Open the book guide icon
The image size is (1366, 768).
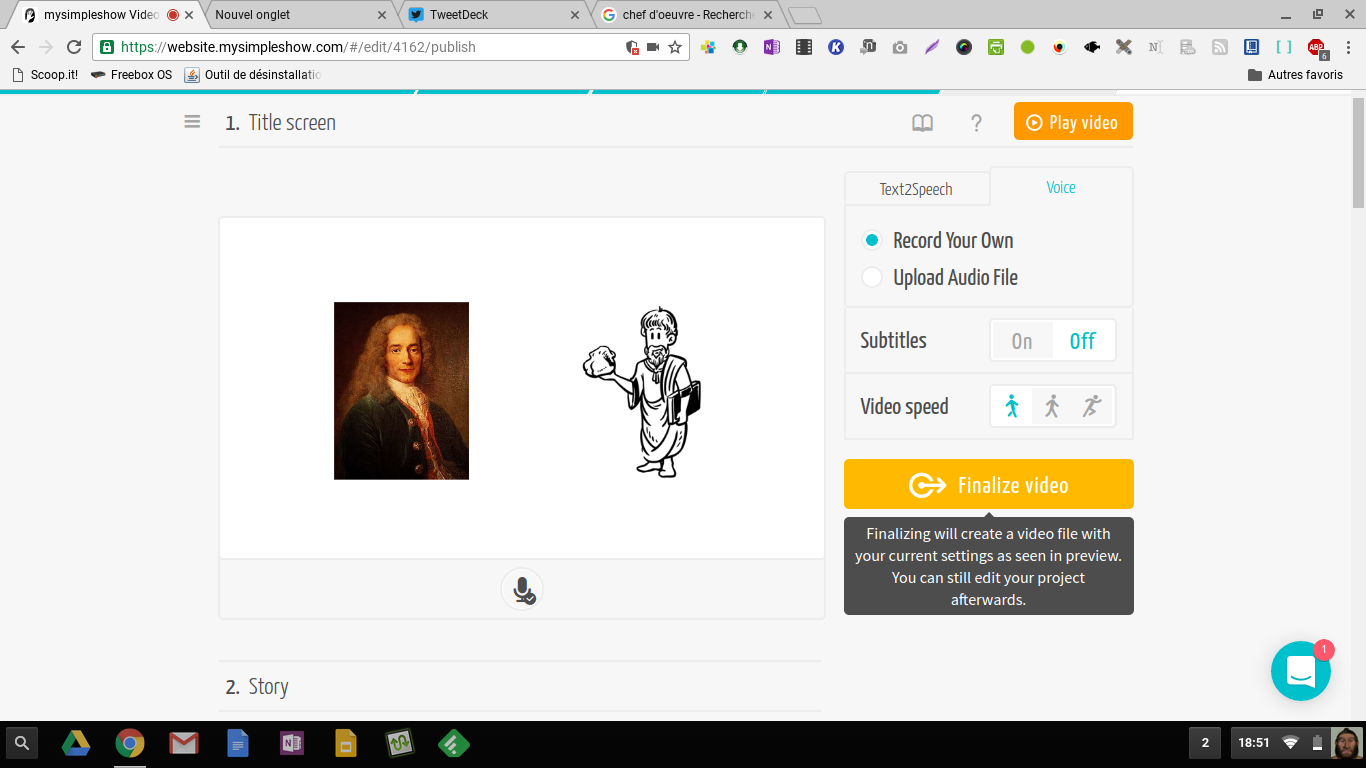922,123
